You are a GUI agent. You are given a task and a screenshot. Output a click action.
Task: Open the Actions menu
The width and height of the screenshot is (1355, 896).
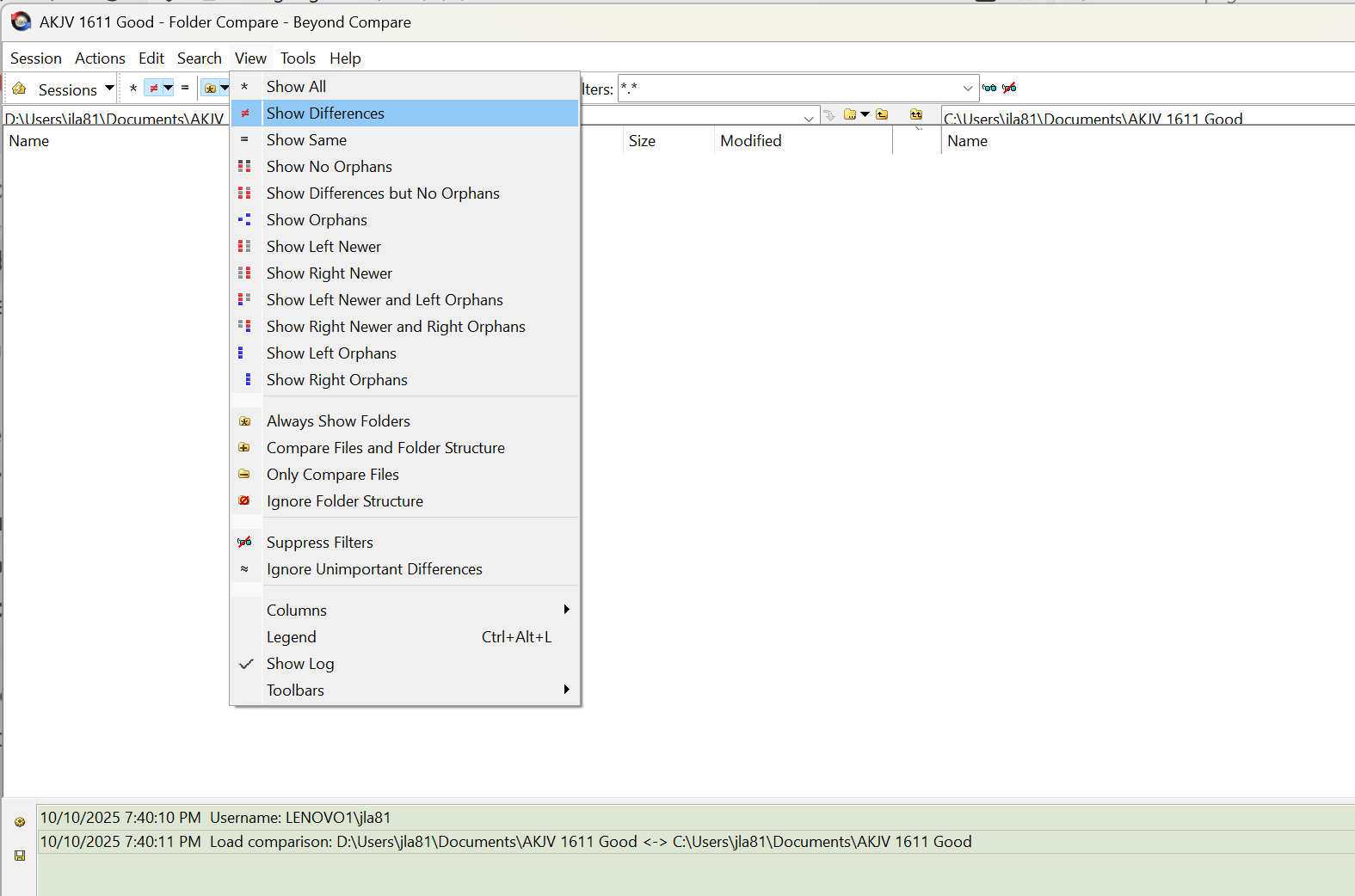click(x=100, y=58)
